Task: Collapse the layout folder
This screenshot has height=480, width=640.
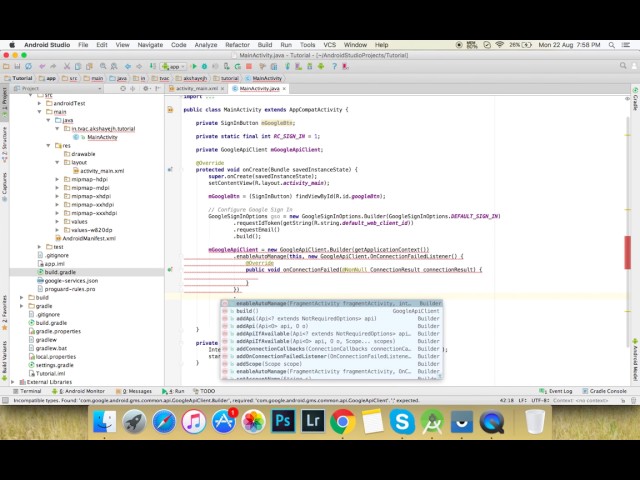Action: click(57, 162)
